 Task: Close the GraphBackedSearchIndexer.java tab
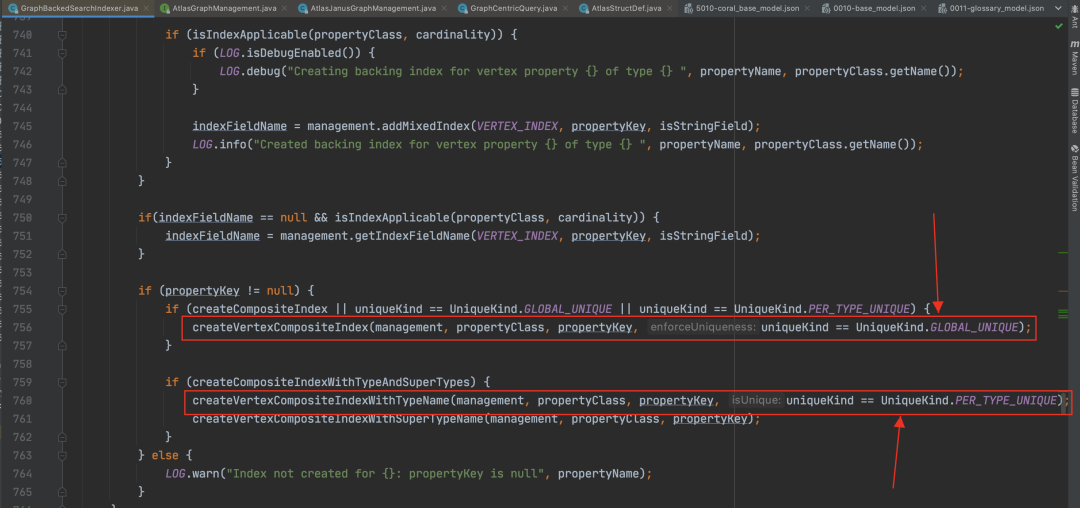coord(147,9)
